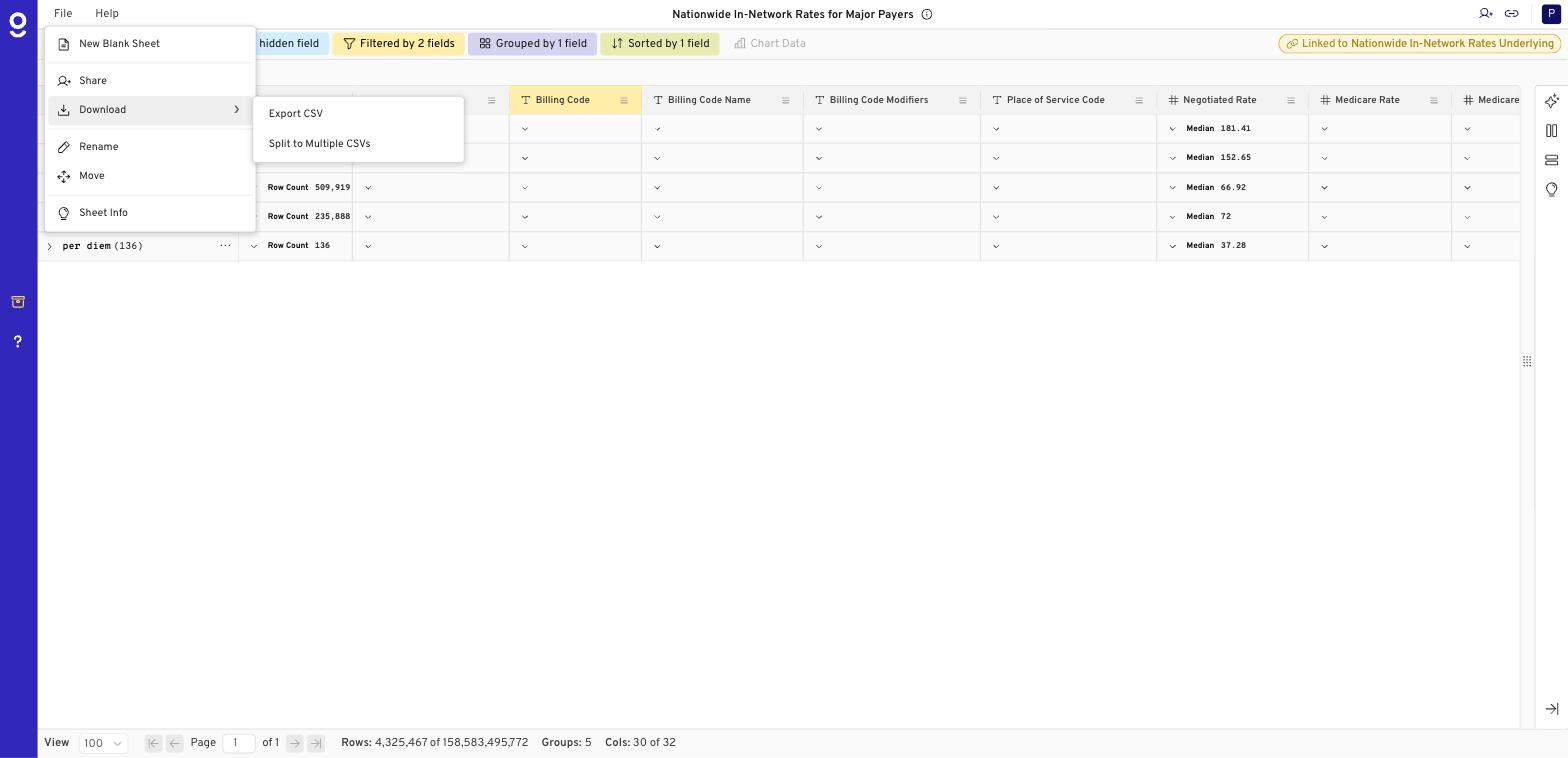The image size is (1568, 758).
Task: Open Sheet Info from File menu
Action: 150,213
